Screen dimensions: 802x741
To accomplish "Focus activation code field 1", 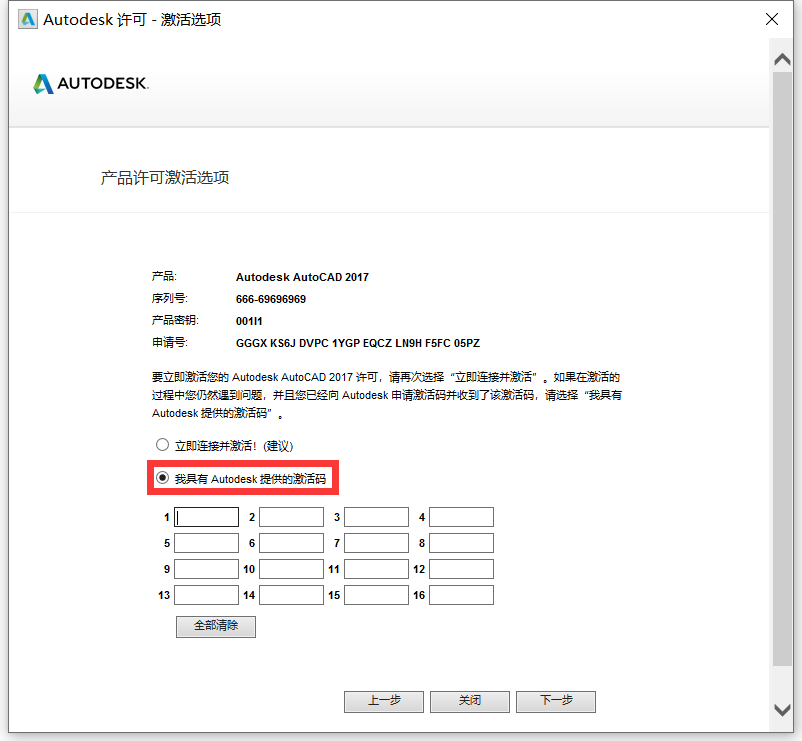I will click(x=207, y=517).
